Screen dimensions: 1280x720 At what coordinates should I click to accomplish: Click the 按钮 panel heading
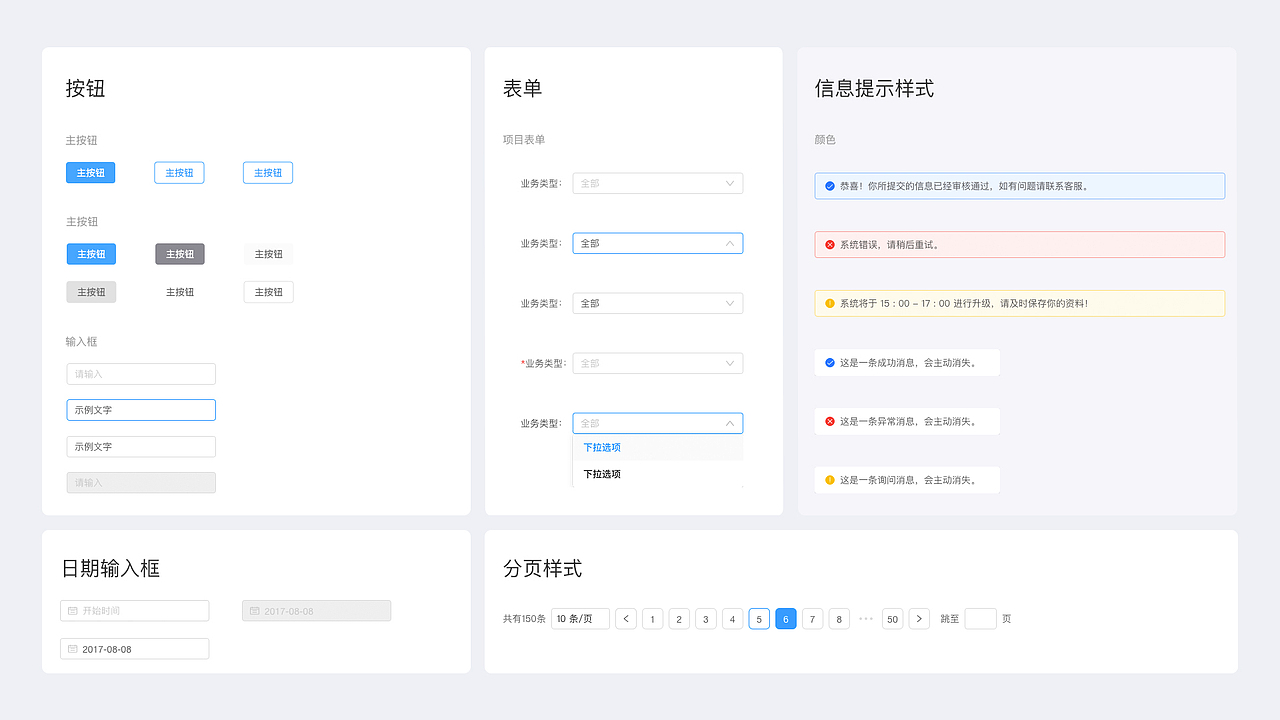tap(85, 88)
